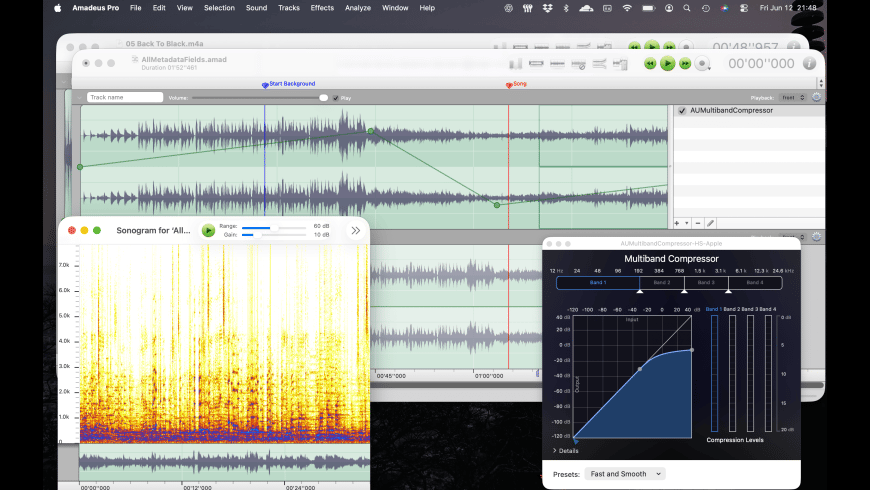This screenshot has width=870, height=490.
Task: Open the Presets Fast and Smooth dropdown
Action: [x=625, y=474]
